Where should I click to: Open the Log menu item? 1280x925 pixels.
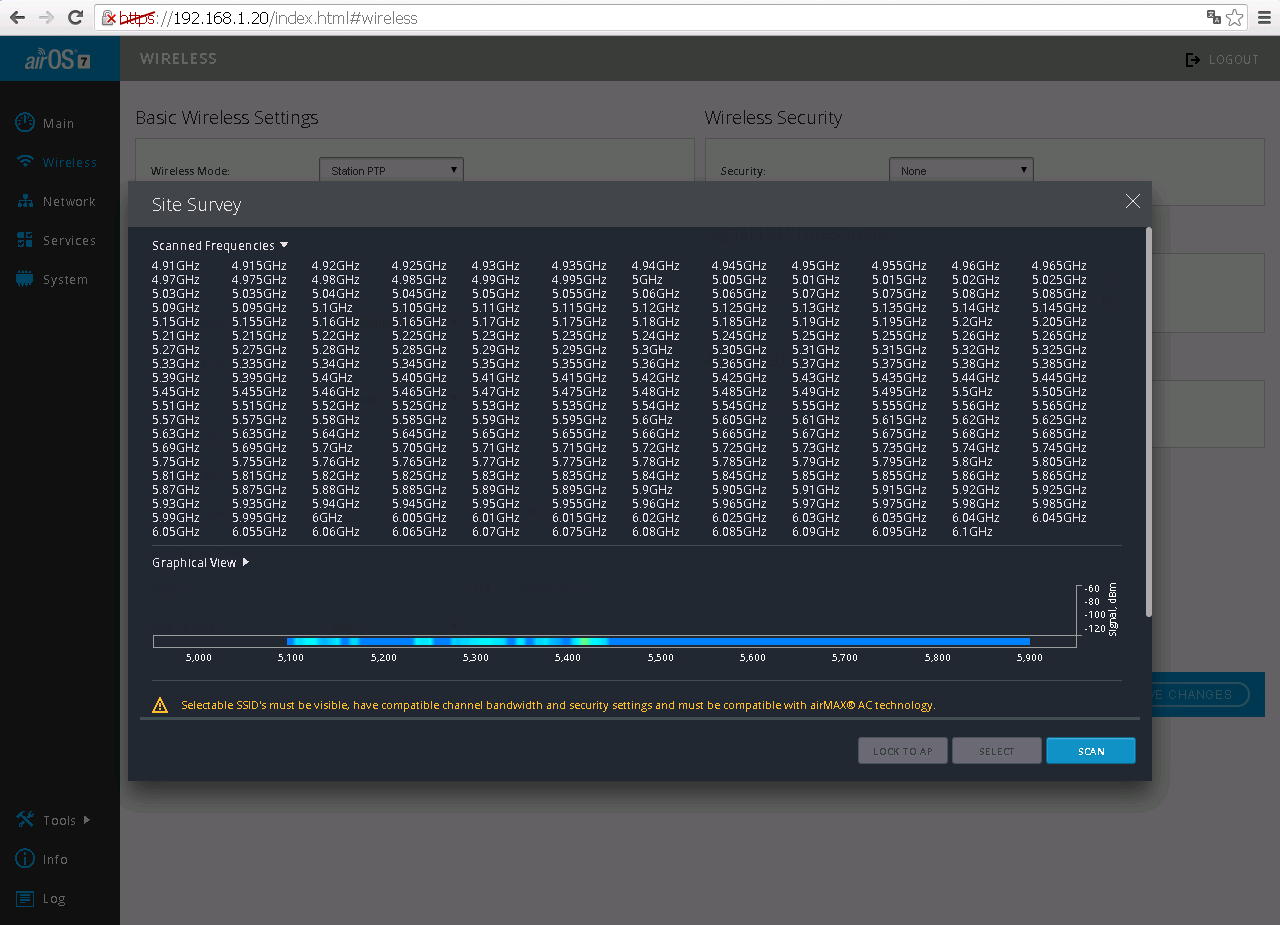[x=54, y=898]
